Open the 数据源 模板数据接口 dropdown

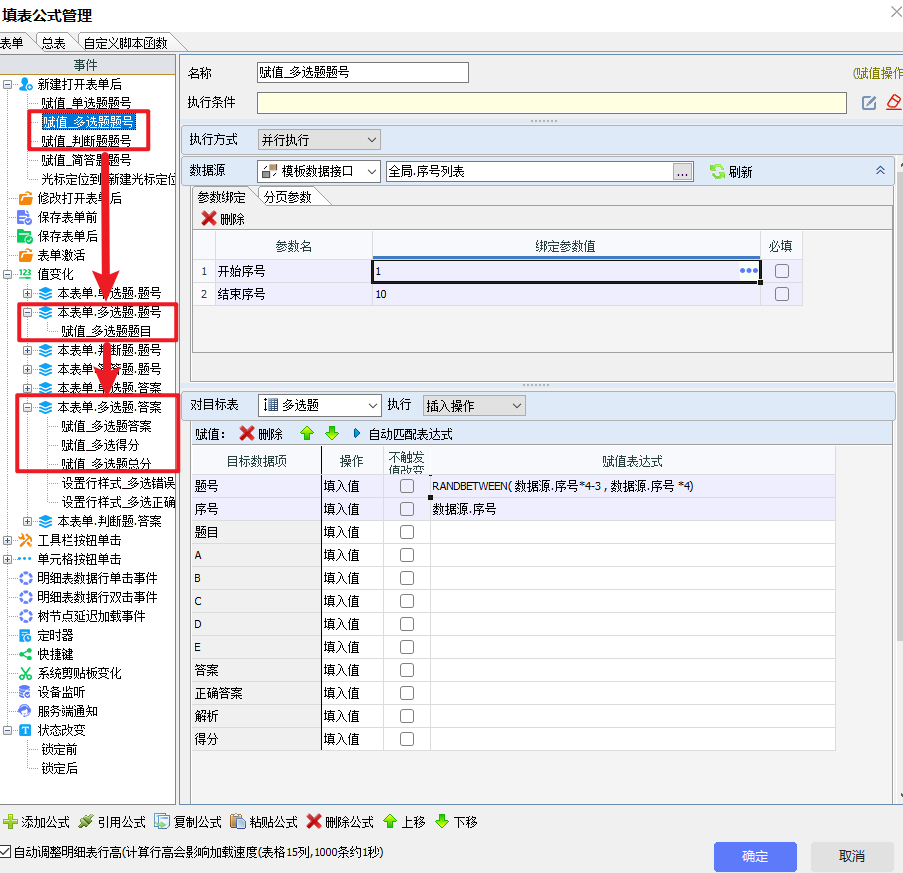318,172
